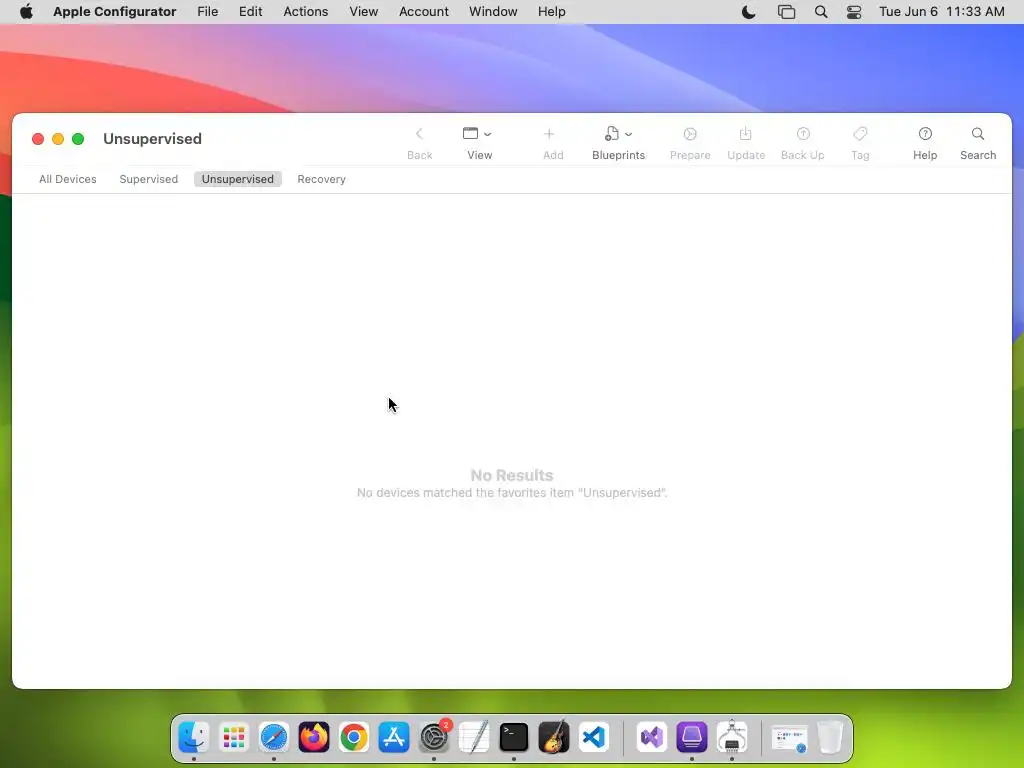The width and height of the screenshot is (1024, 768).
Task: Click the Add plus icon
Action: [549, 134]
